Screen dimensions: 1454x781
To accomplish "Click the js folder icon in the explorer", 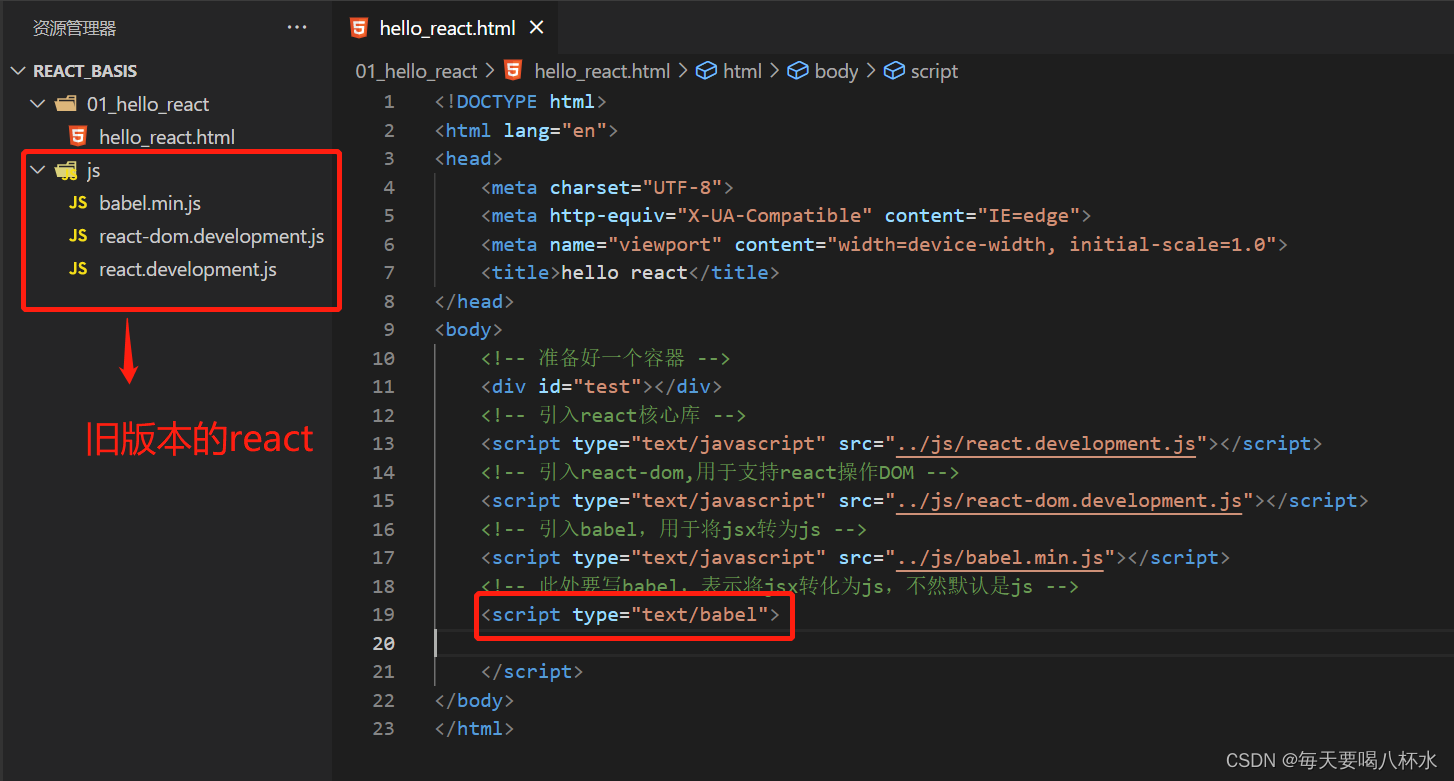I will pos(65,169).
